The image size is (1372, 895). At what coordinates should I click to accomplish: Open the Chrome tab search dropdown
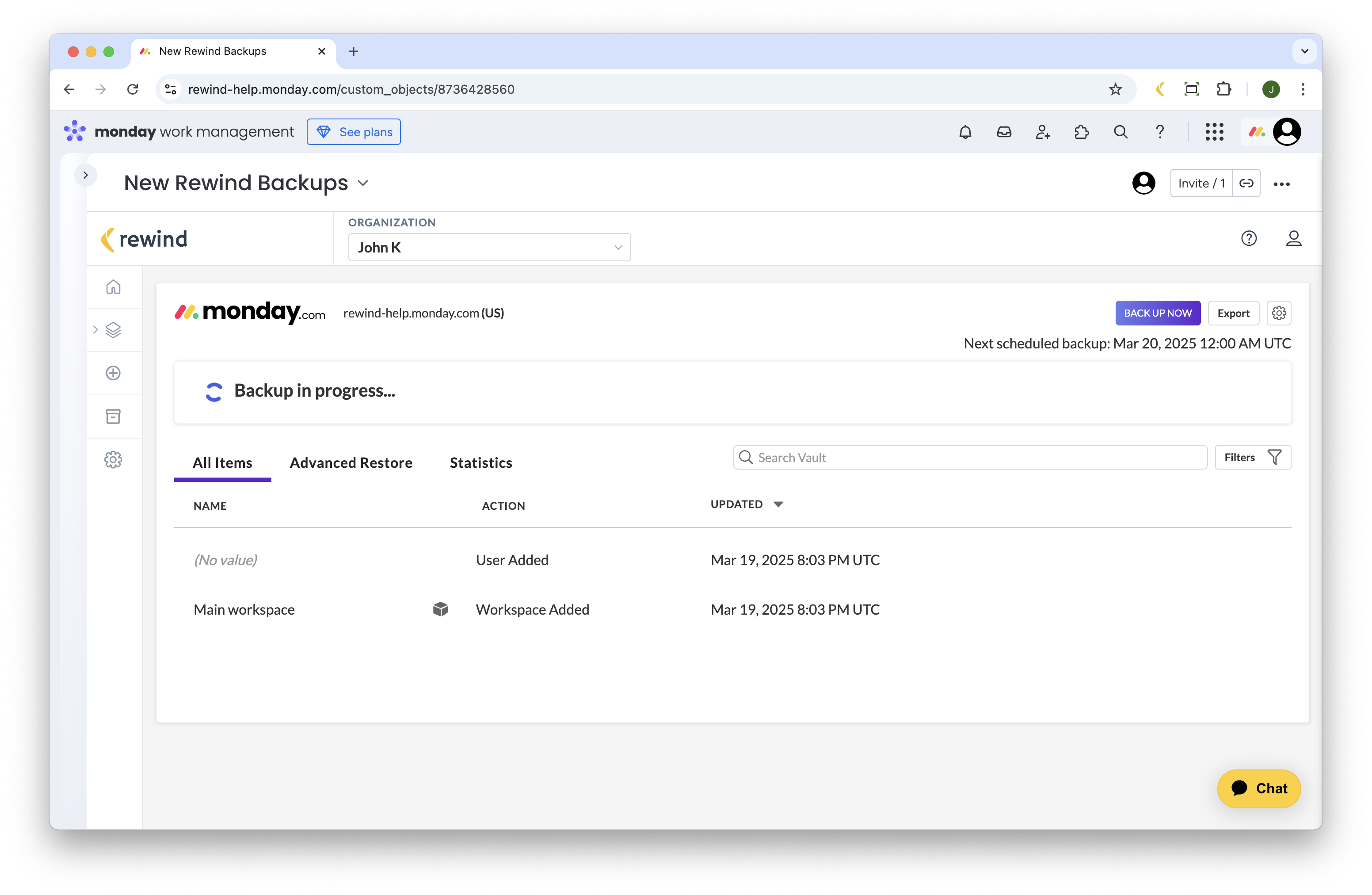coord(1304,51)
